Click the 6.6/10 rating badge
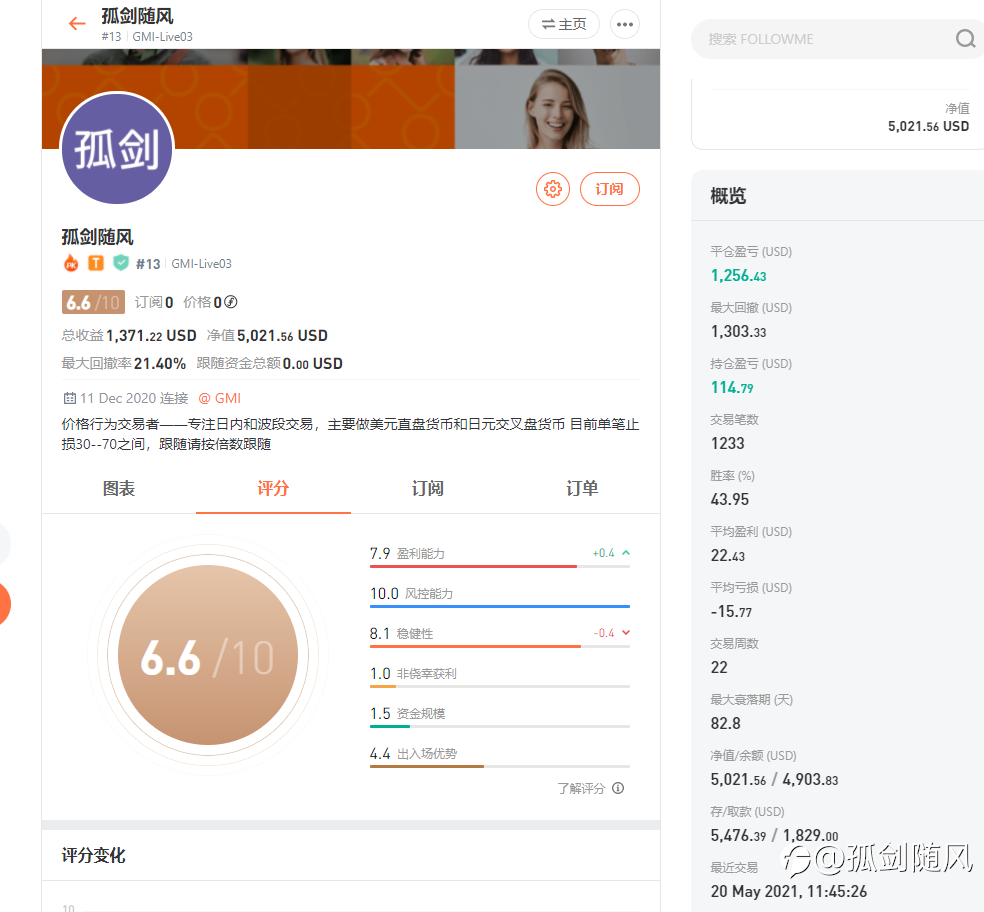 point(93,302)
